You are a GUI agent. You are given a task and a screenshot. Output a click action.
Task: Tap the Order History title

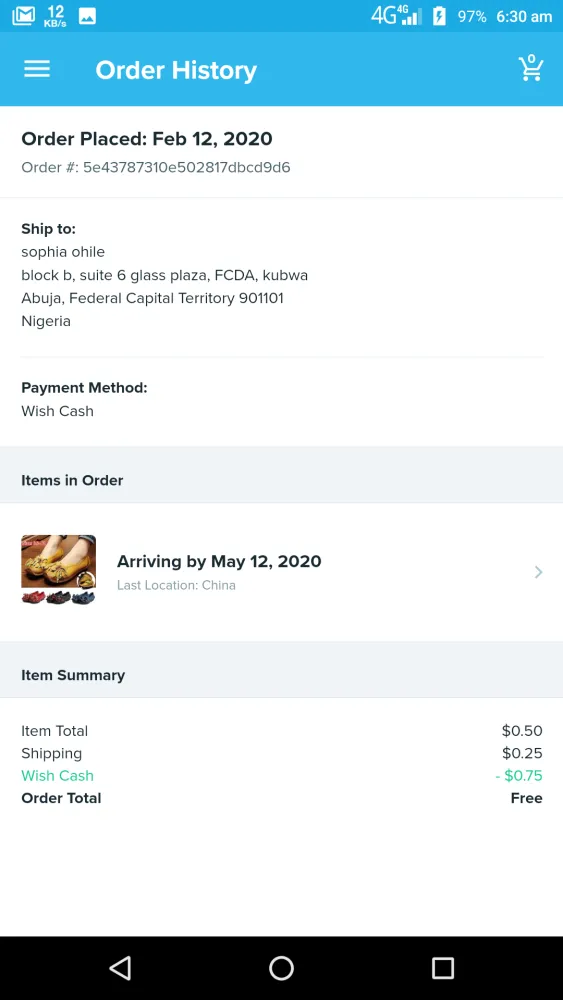[176, 70]
